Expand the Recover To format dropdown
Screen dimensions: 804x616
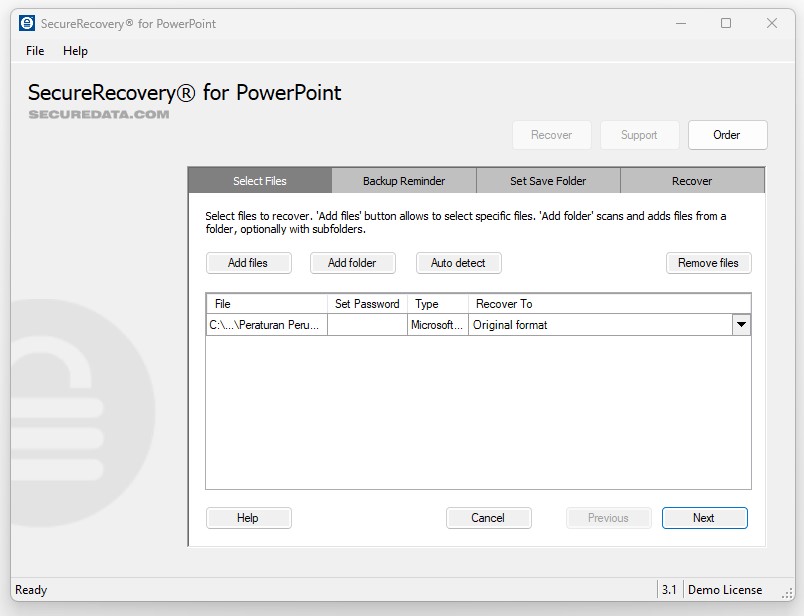coord(741,324)
